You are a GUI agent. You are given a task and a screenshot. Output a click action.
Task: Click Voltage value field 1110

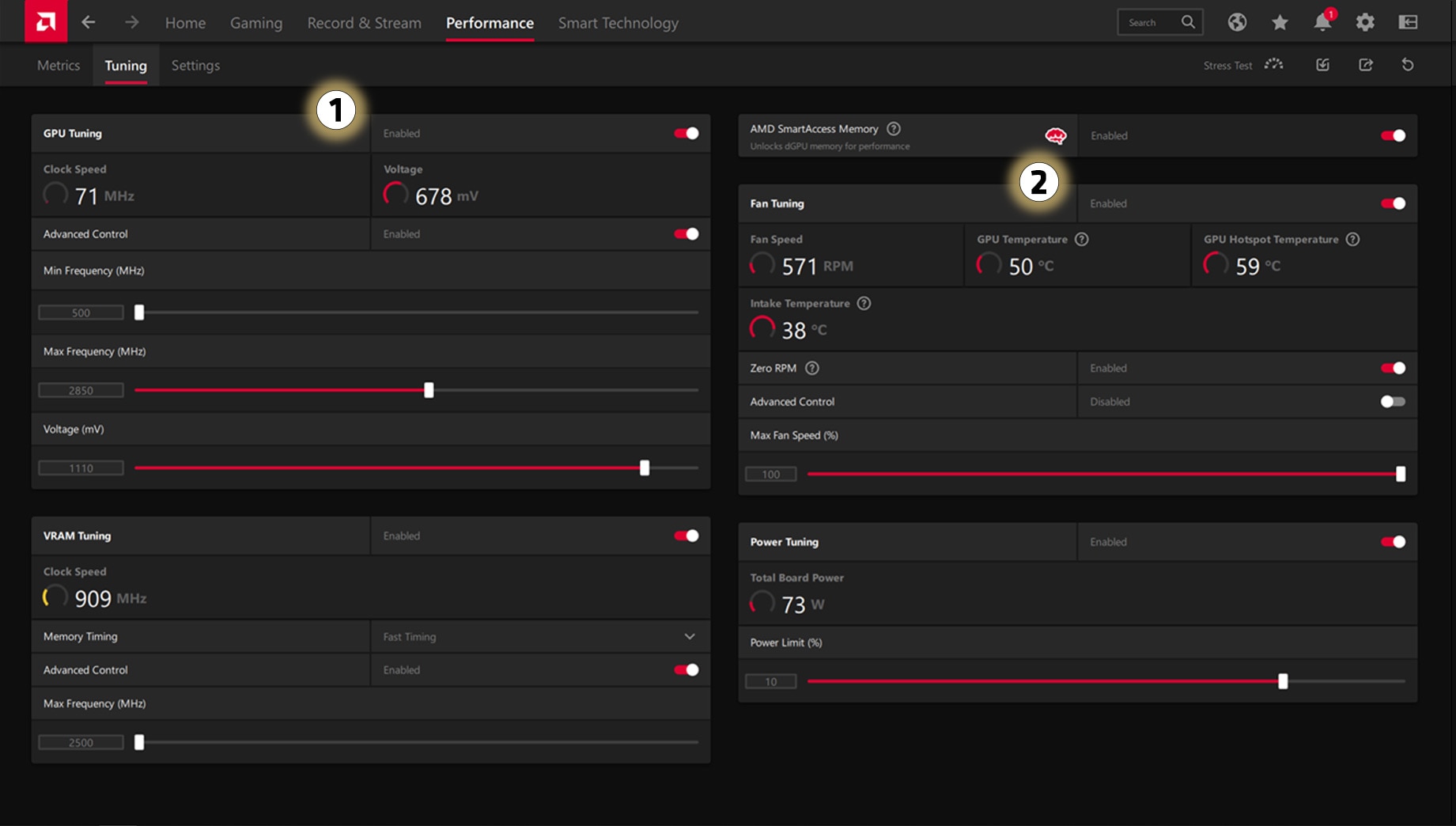[x=81, y=468]
